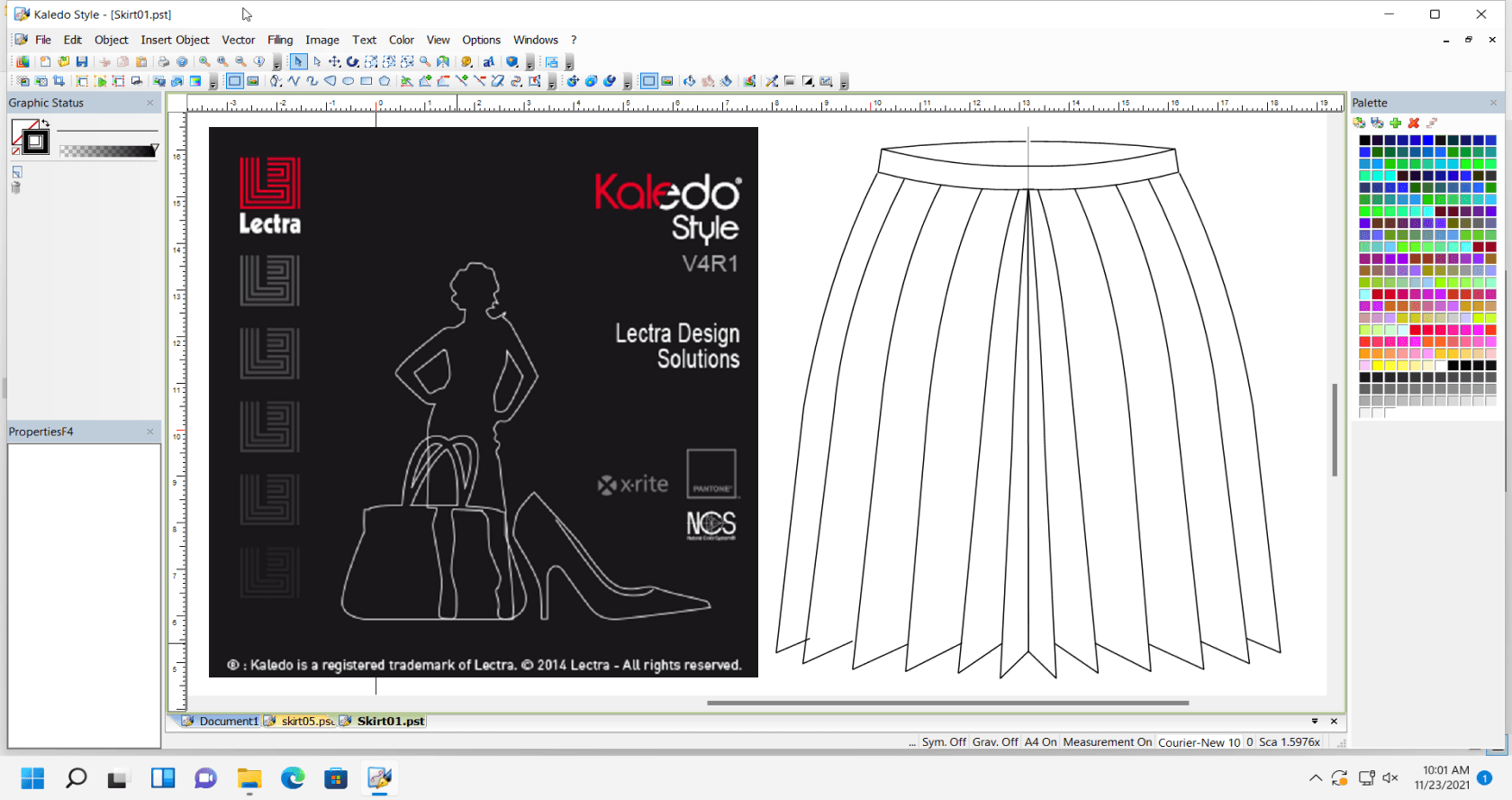Pick the polyline drawing tool

[x=294, y=81]
